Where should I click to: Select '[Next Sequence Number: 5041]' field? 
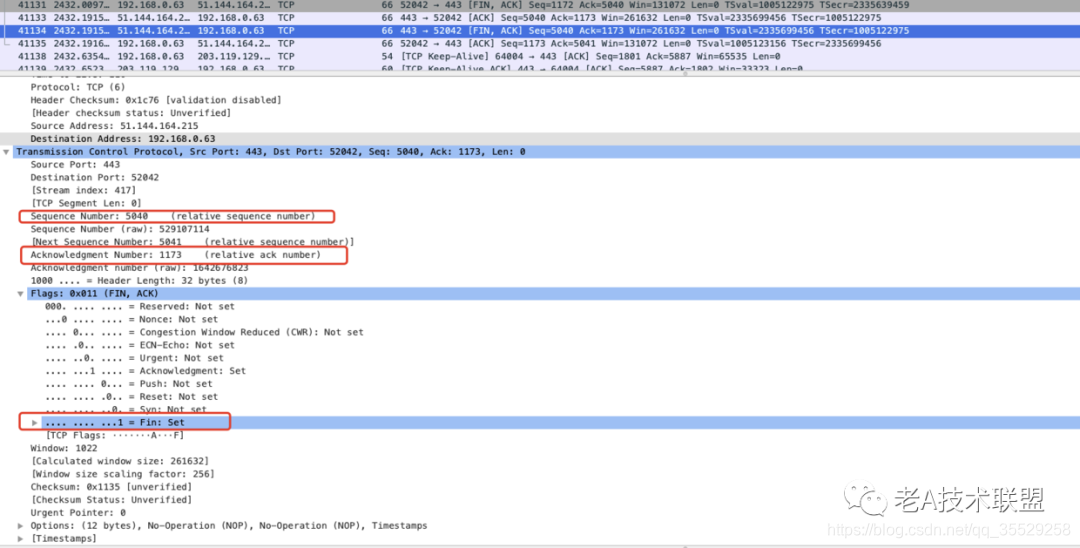[x=192, y=242]
